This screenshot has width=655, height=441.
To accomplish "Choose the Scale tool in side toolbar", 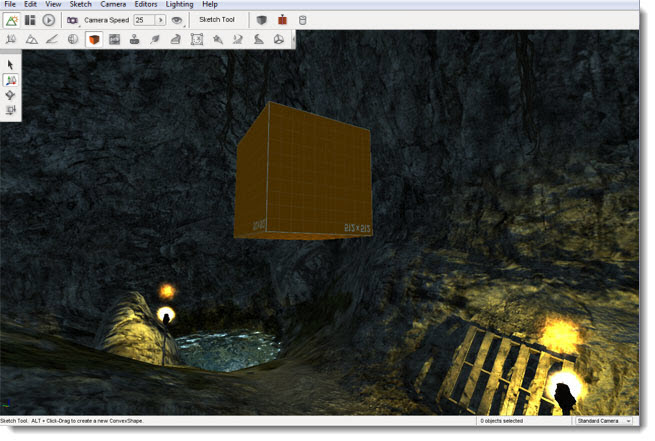I will click(x=11, y=109).
